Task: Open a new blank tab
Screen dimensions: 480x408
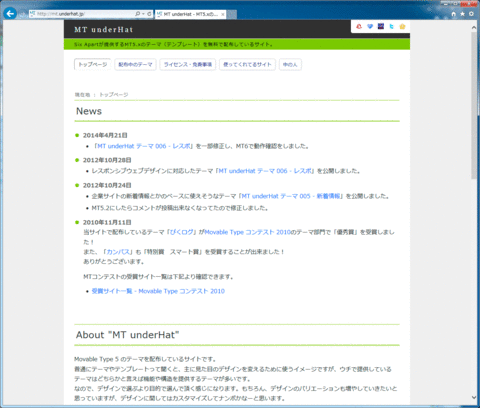Action: point(232,15)
